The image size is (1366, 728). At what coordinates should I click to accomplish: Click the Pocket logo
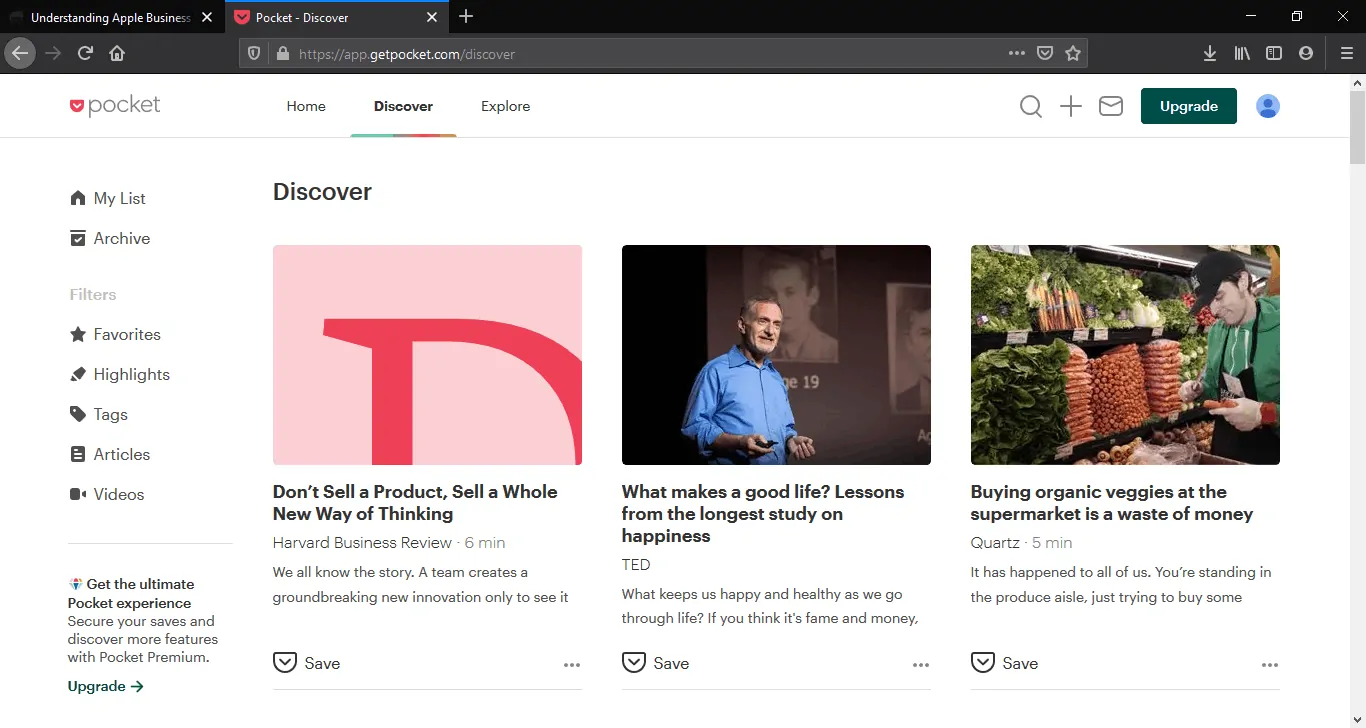(x=114, y=105)
